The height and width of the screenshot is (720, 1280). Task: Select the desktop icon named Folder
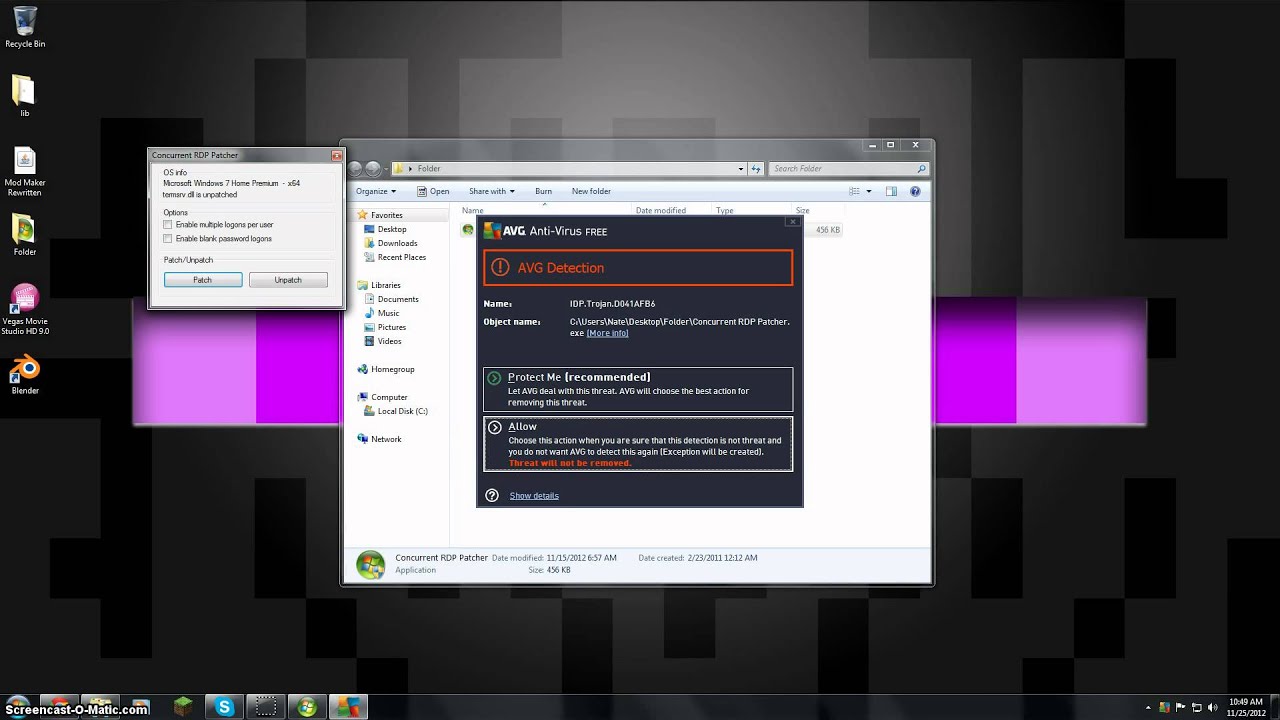[24, 235]
